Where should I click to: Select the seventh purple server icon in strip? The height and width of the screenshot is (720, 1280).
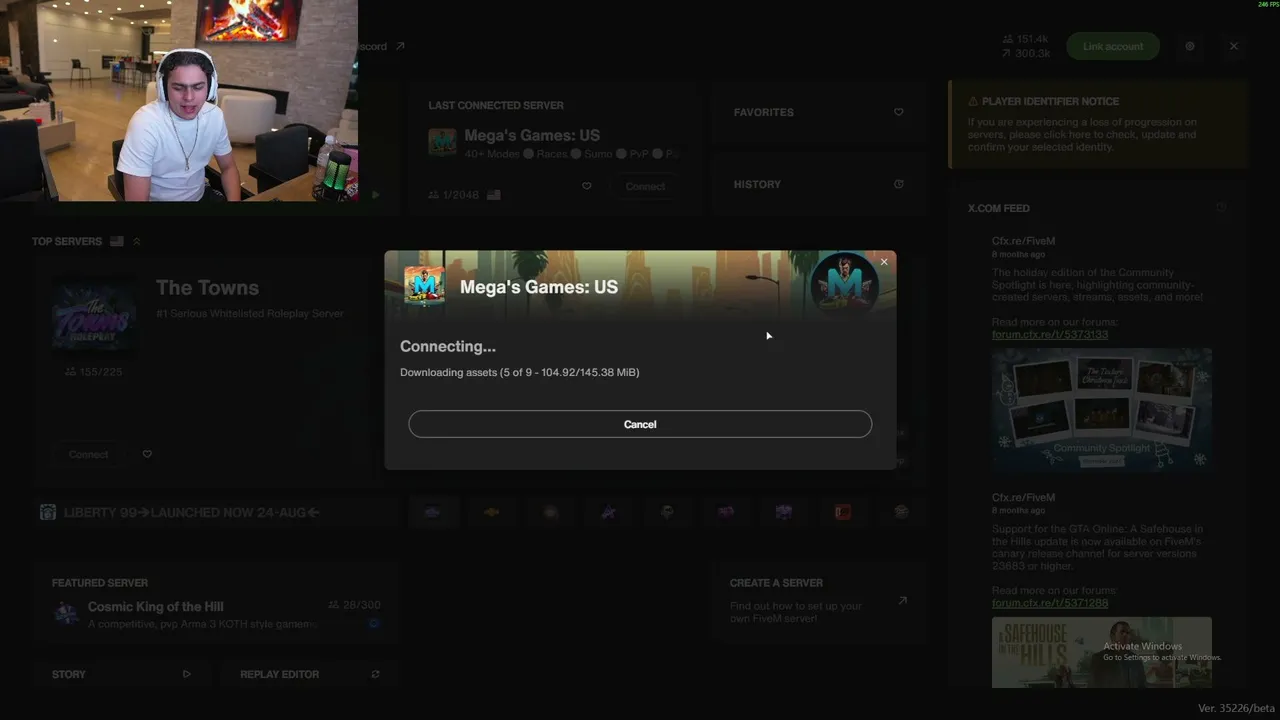pyautogui.click(x=784, y=512)
